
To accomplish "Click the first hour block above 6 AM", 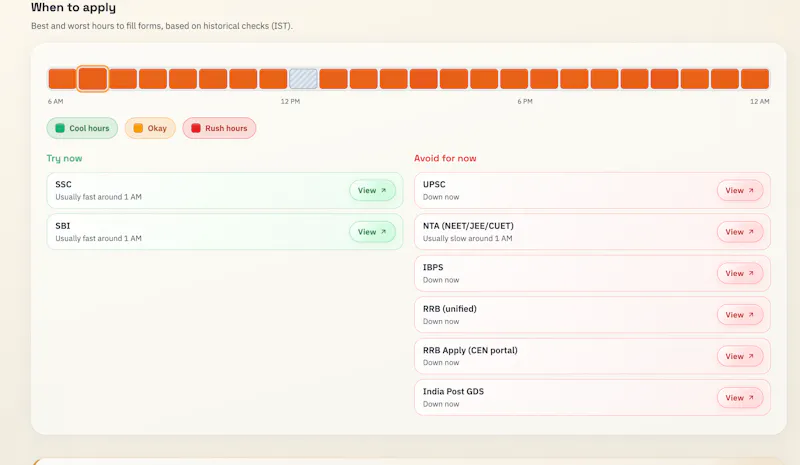I will 62,79.
